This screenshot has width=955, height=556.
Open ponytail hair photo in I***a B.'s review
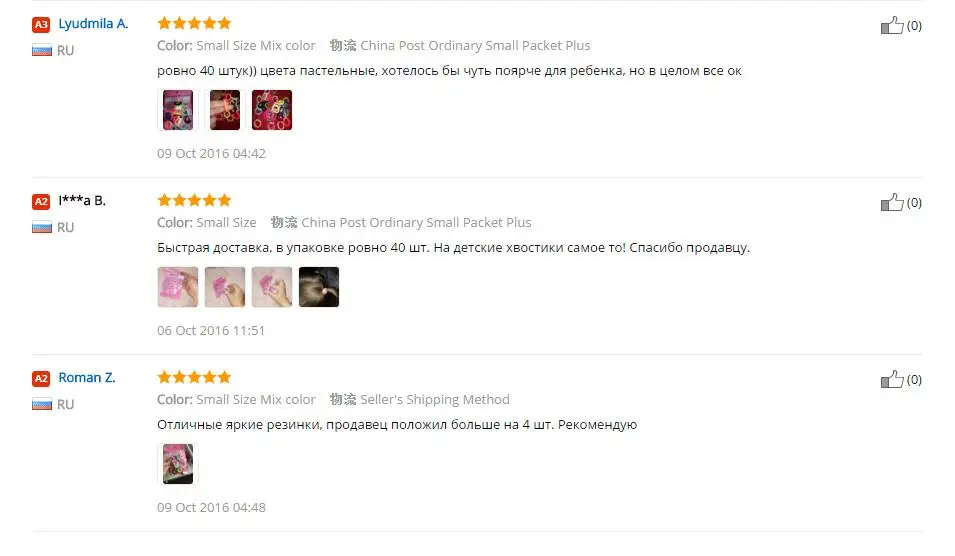[x=319, y=287]
